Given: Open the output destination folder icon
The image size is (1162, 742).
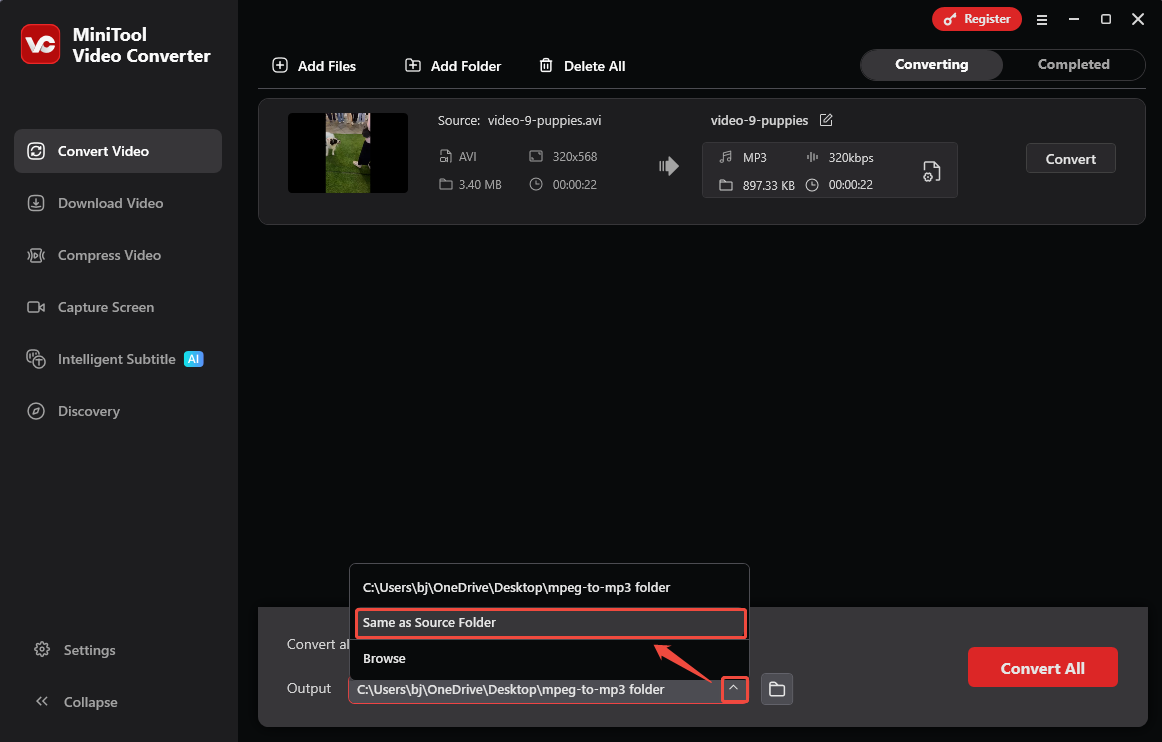Looking at the screenshot, I should [777, 689].
